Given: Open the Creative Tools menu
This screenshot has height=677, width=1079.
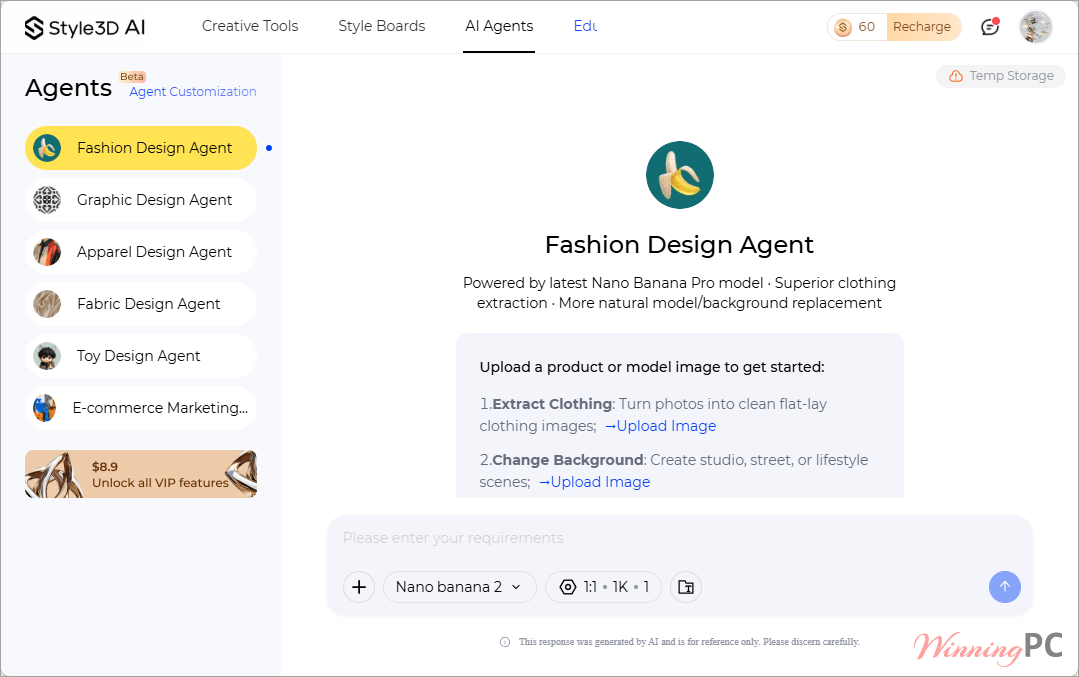Looking at the screenshot, I should [250, 26].
